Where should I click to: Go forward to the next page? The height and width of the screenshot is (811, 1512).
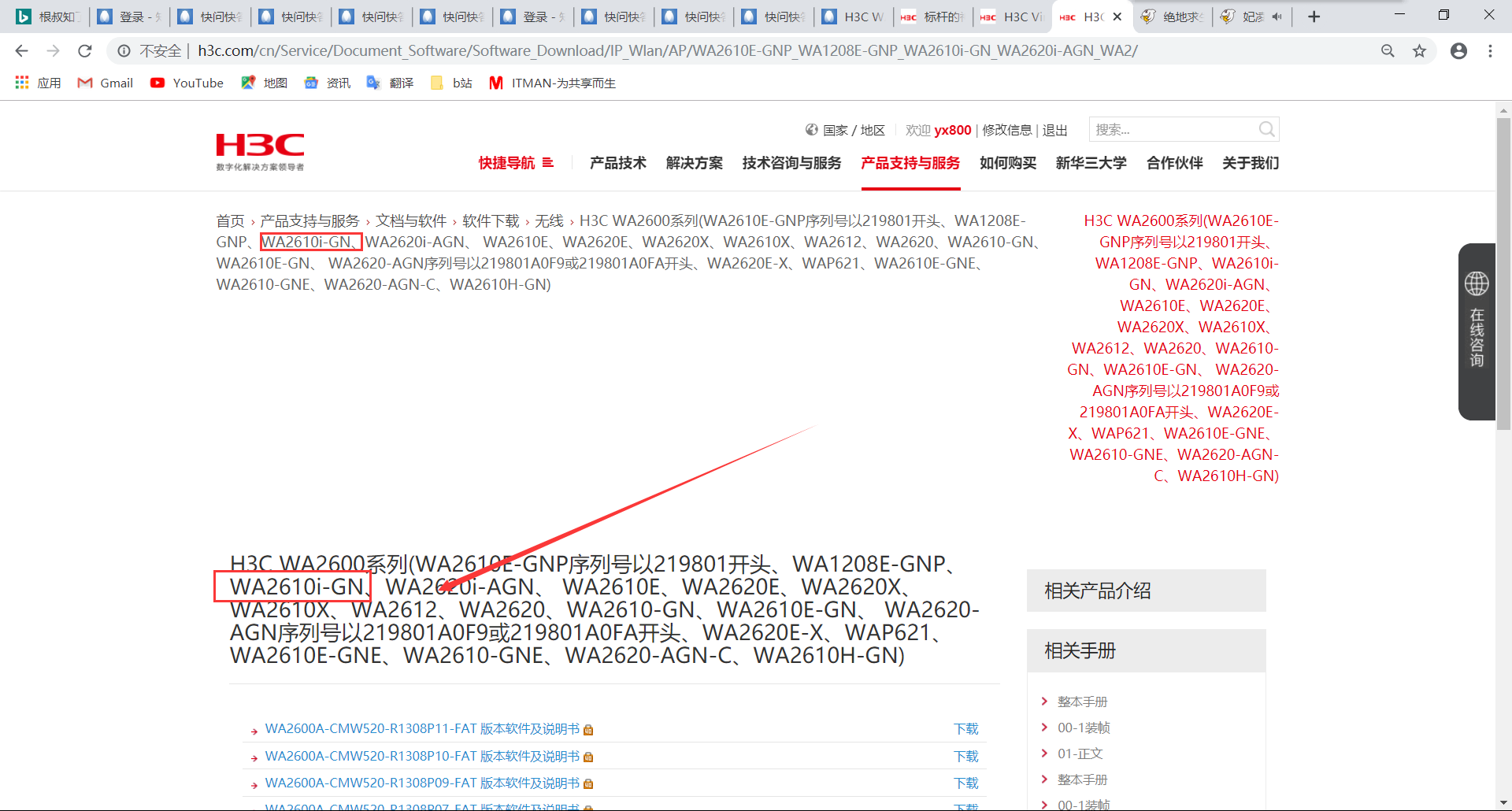tap(54, 51)
